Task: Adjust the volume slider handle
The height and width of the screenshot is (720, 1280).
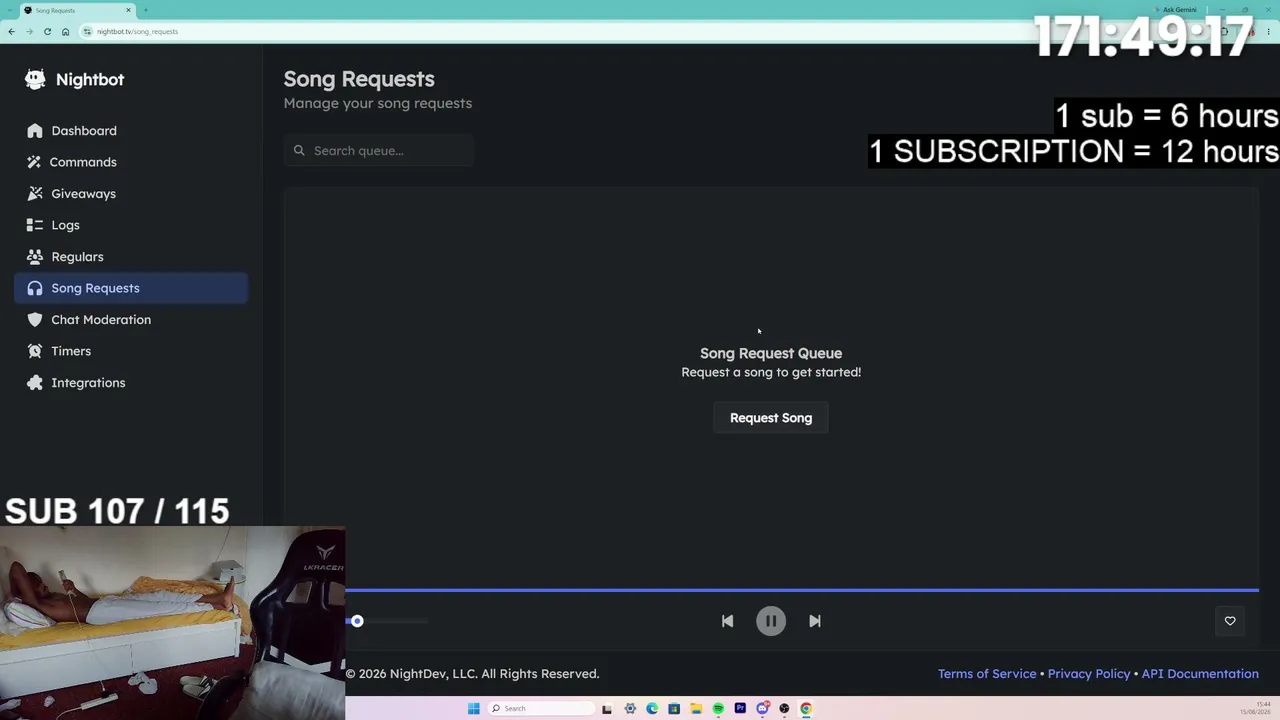Action: coord(357,621)
